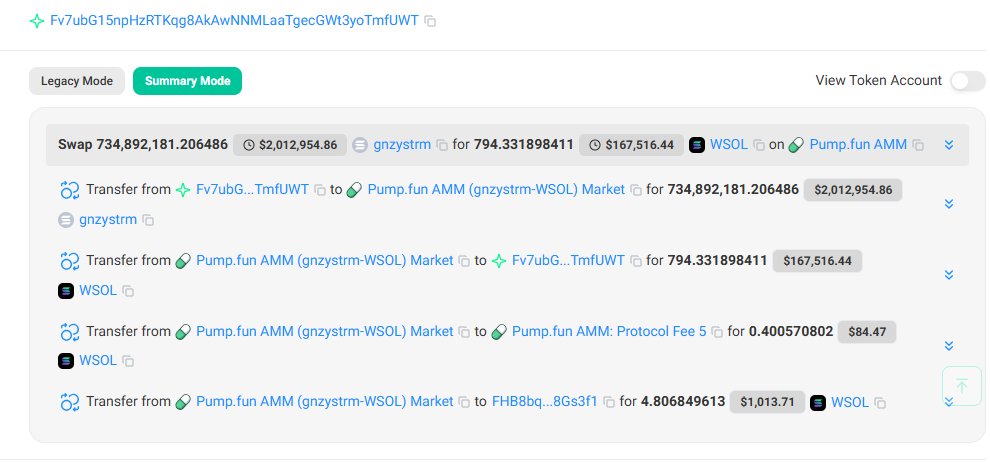Click transfer icon of the 0.400570802 row

coord(69,331)
